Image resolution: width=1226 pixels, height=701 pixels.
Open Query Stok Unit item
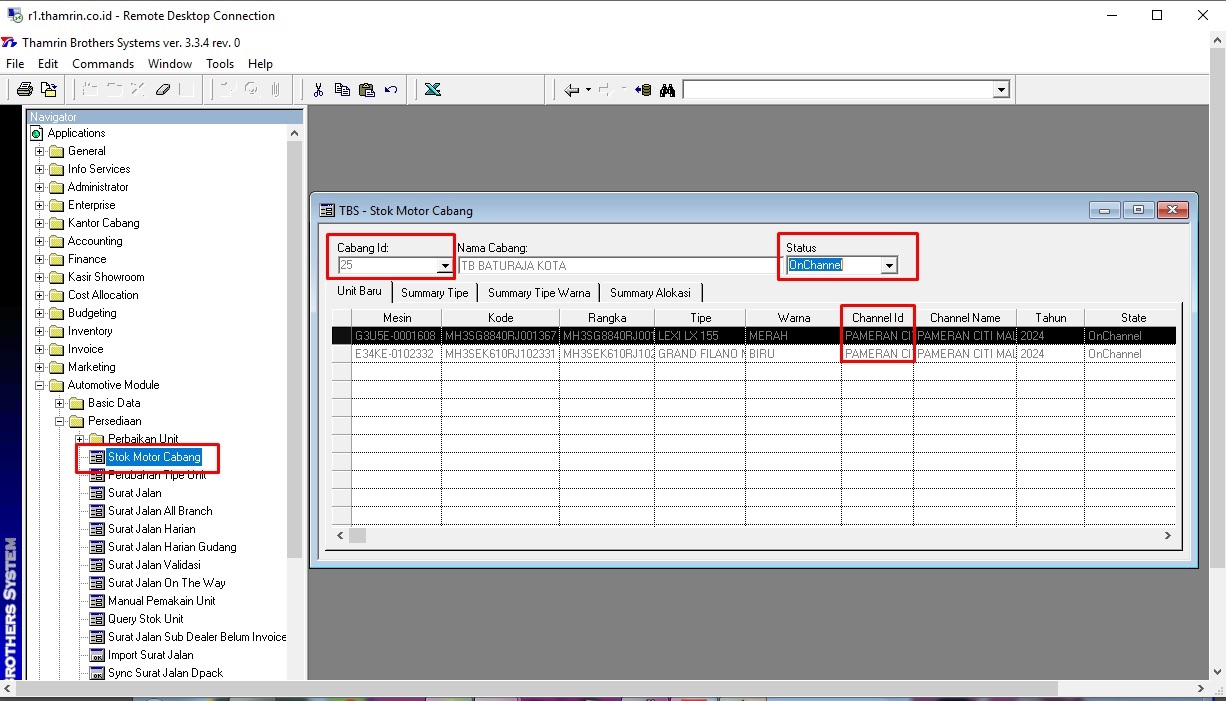145,619
